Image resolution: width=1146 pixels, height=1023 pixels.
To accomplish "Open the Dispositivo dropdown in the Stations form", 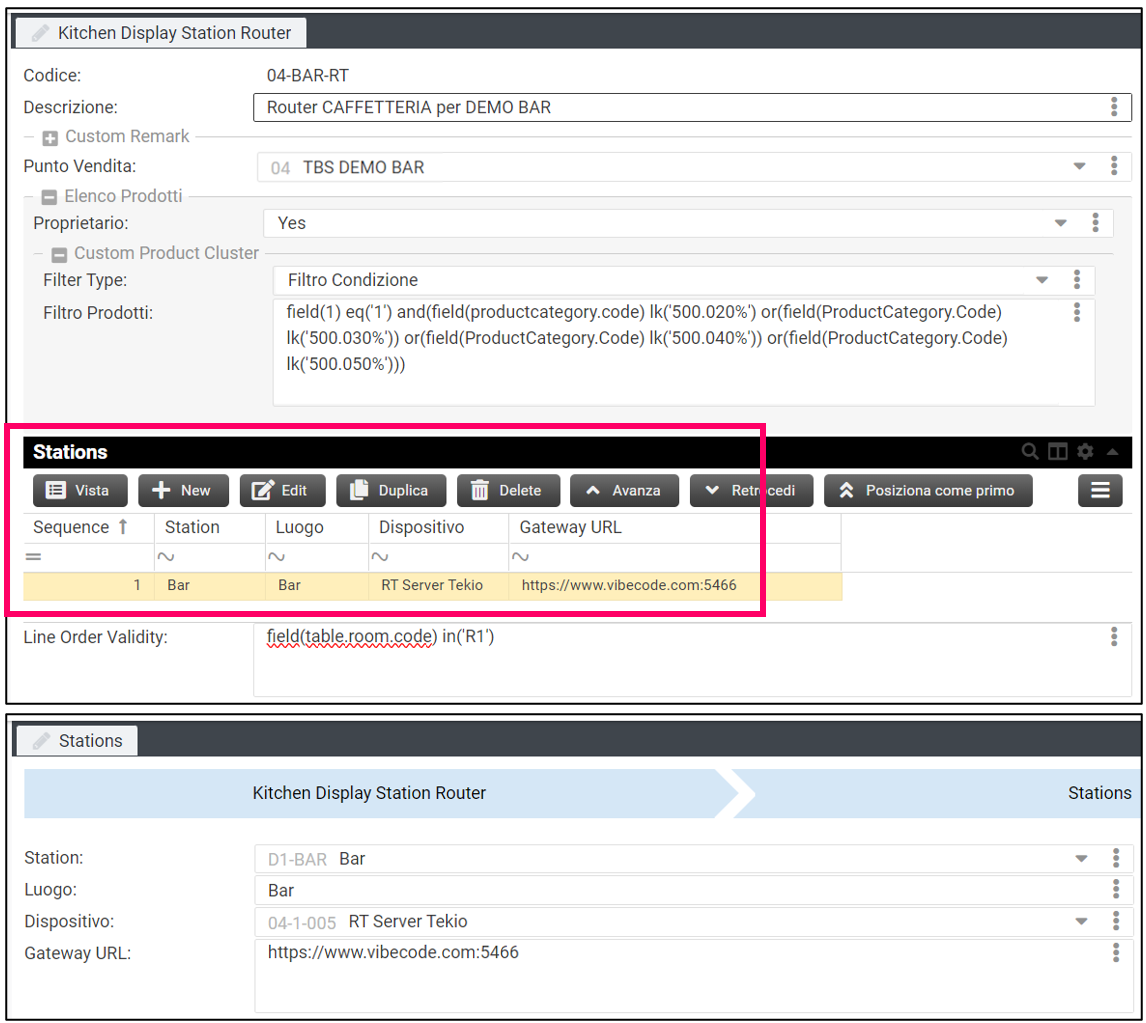I will (1081, 922).
